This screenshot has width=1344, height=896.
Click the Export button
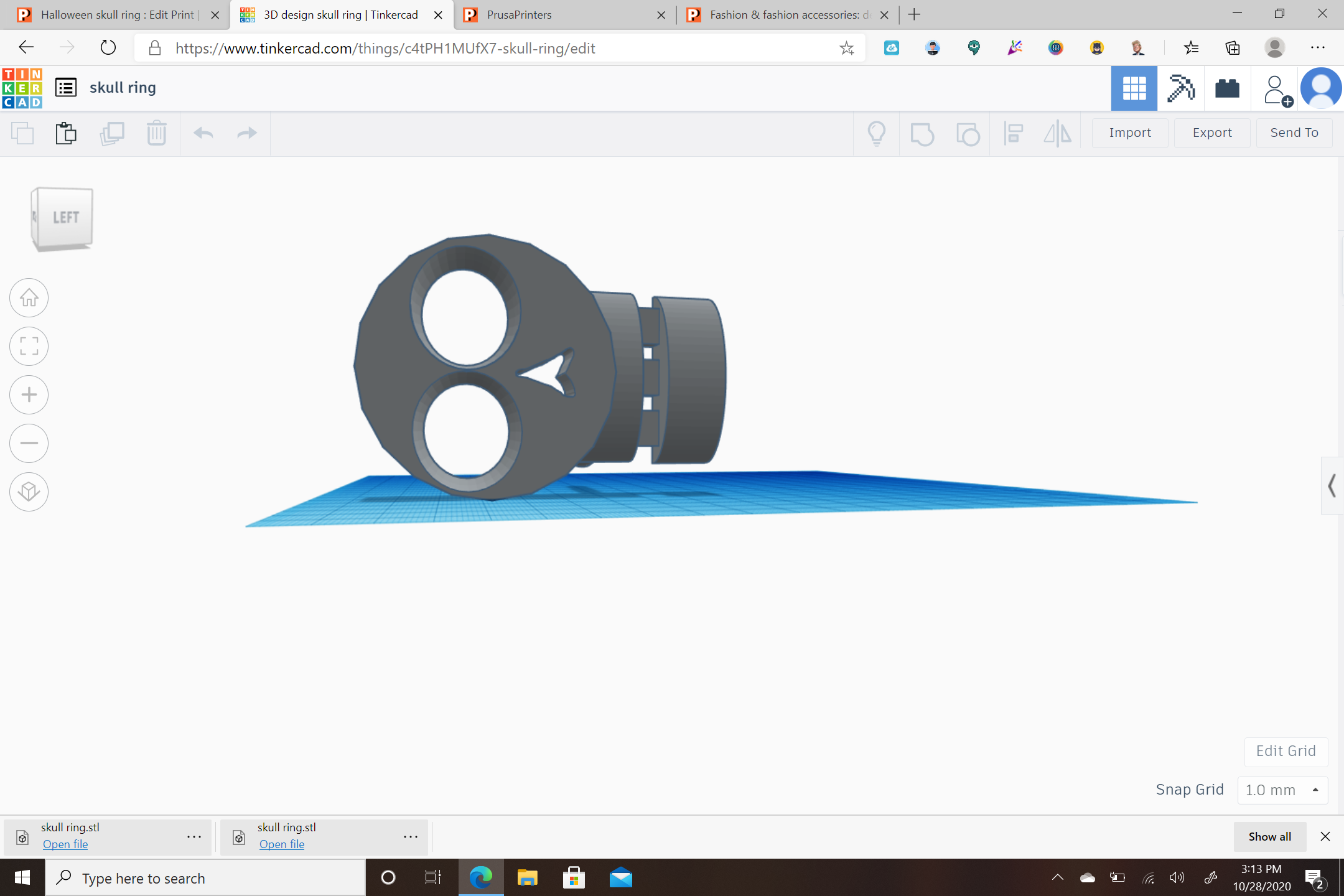coord(1212,133)
